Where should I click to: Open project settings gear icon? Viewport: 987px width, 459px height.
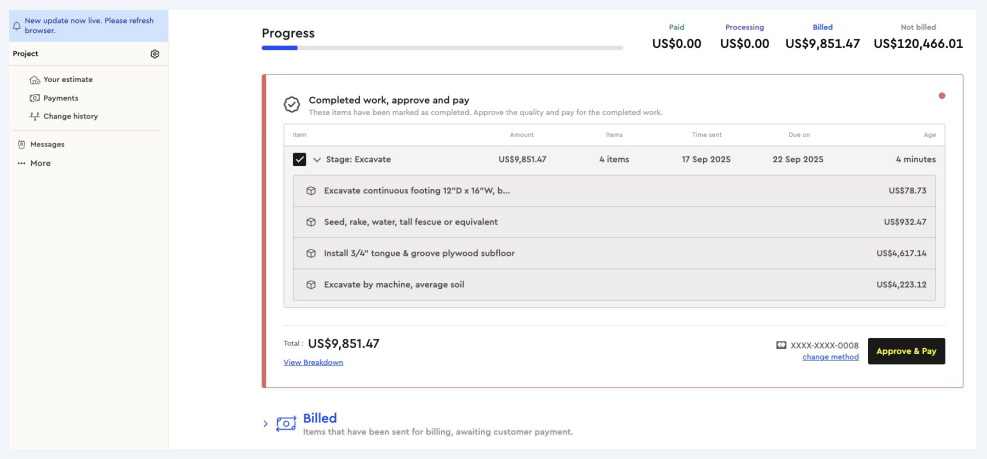coord(155,53)
